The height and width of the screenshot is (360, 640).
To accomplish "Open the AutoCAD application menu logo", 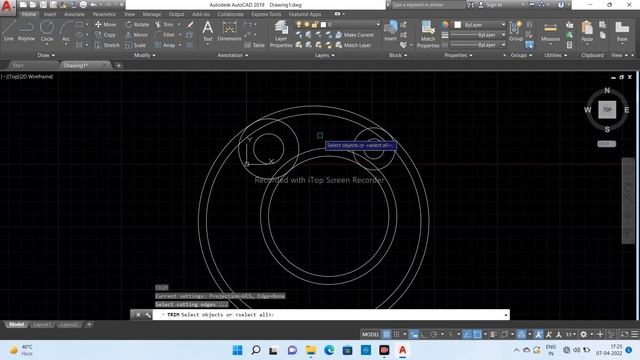I will (x=7, y=7).
